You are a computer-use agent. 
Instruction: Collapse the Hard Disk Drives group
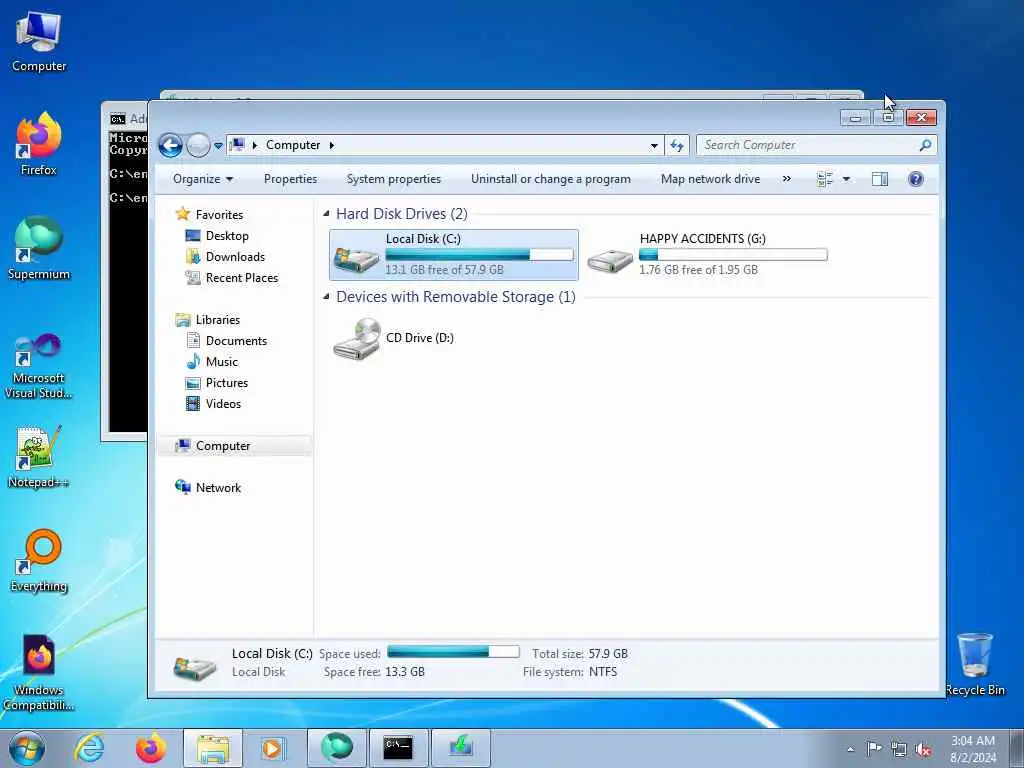coord(327,214)
